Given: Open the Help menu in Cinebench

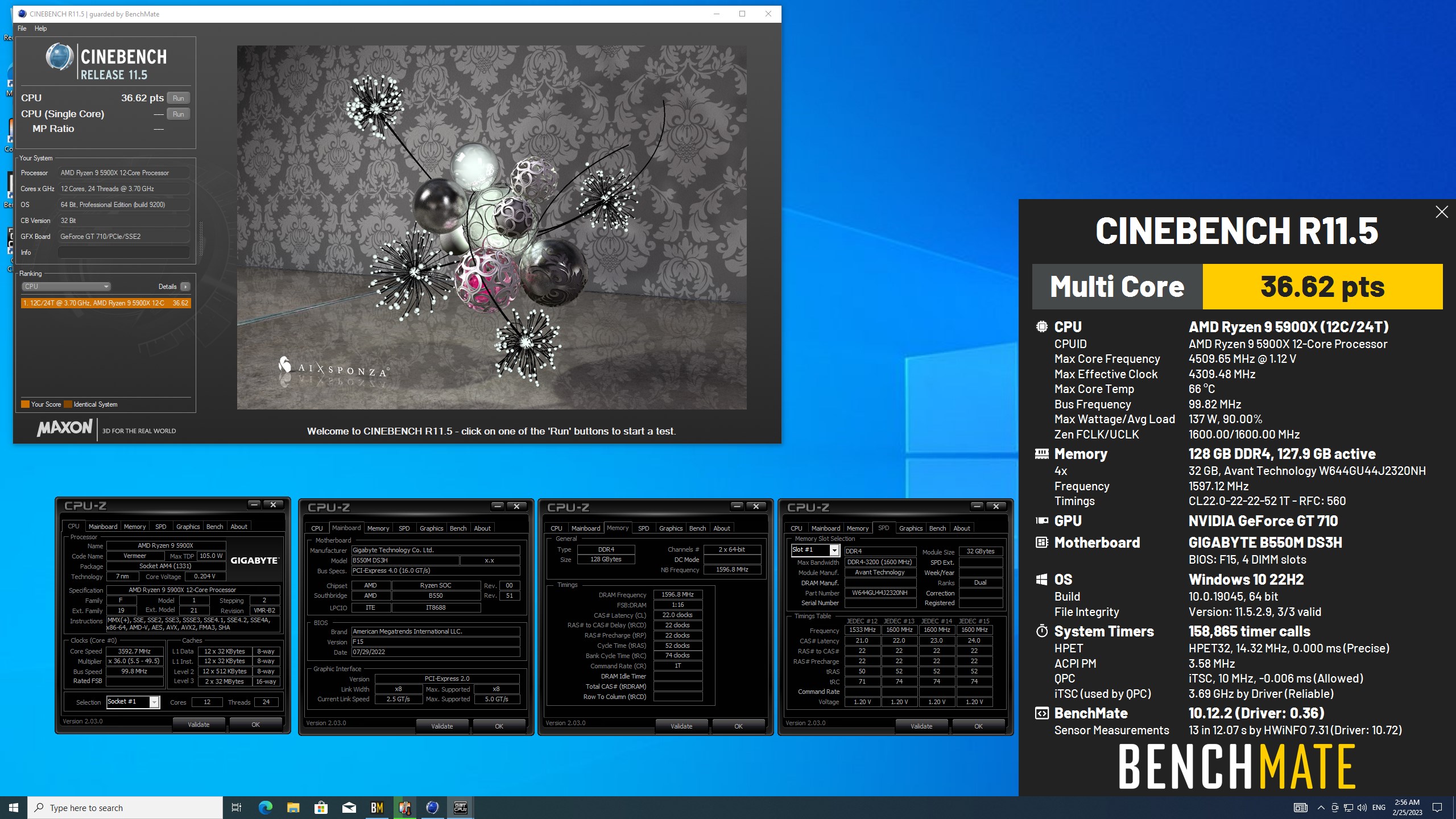Looking at the screenshot, I should coord(40,28).
